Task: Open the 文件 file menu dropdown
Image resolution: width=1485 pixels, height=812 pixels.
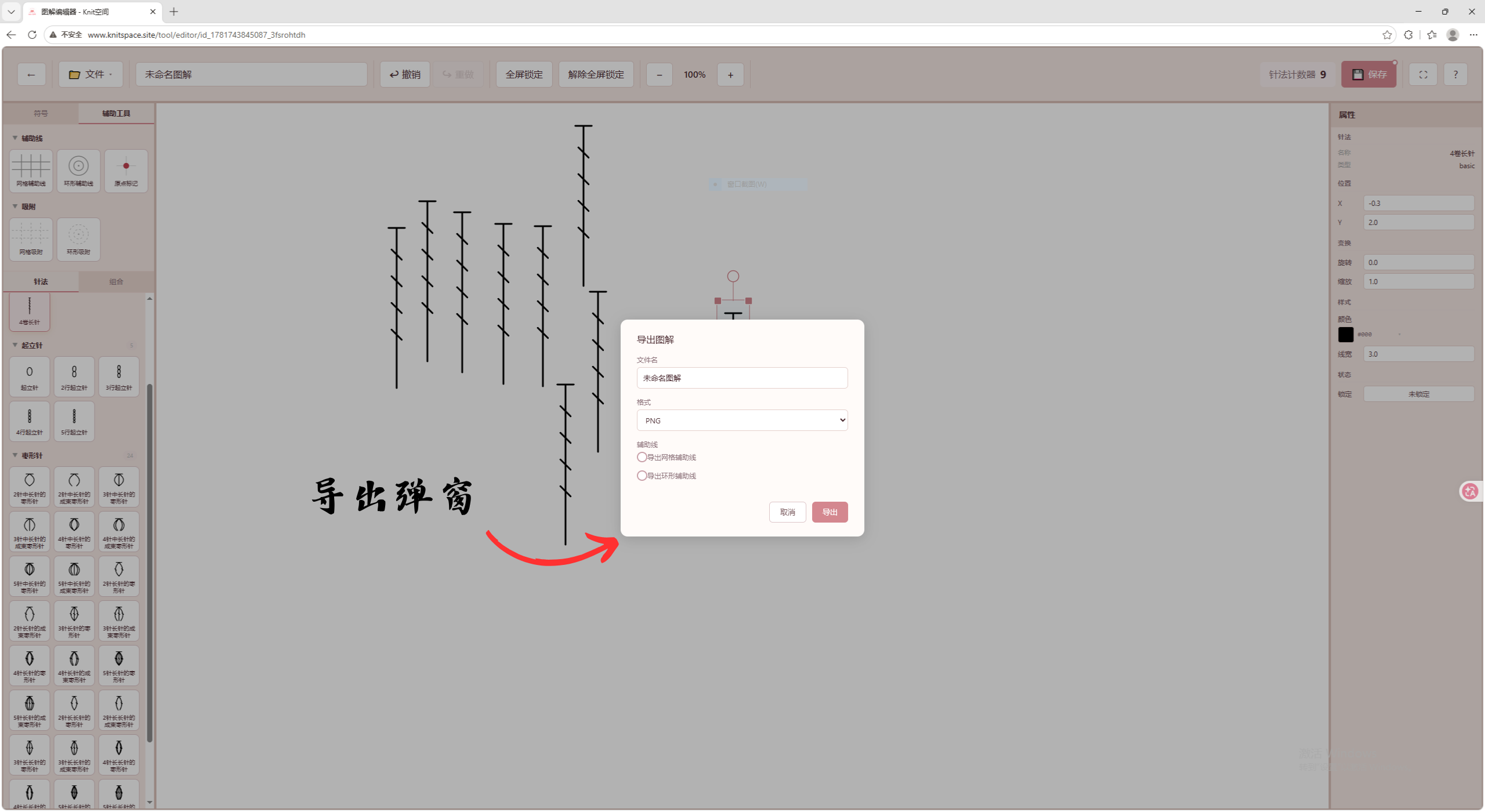Action: click(x=90, y=74)
